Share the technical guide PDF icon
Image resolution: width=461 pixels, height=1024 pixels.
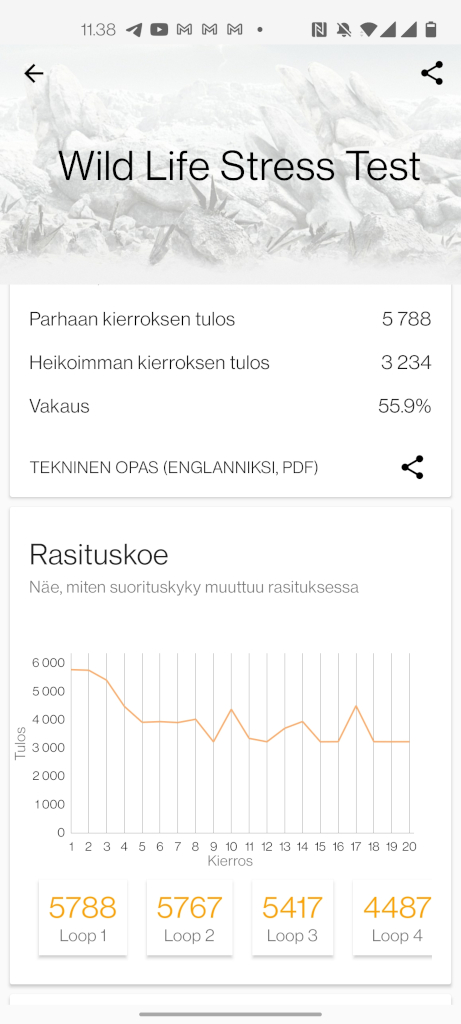(x=412, y=468)
